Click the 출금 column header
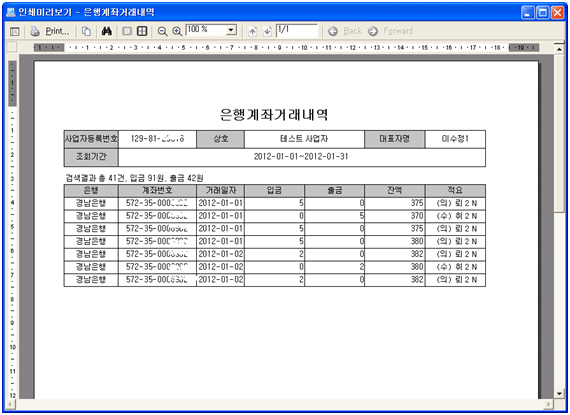 334,190
